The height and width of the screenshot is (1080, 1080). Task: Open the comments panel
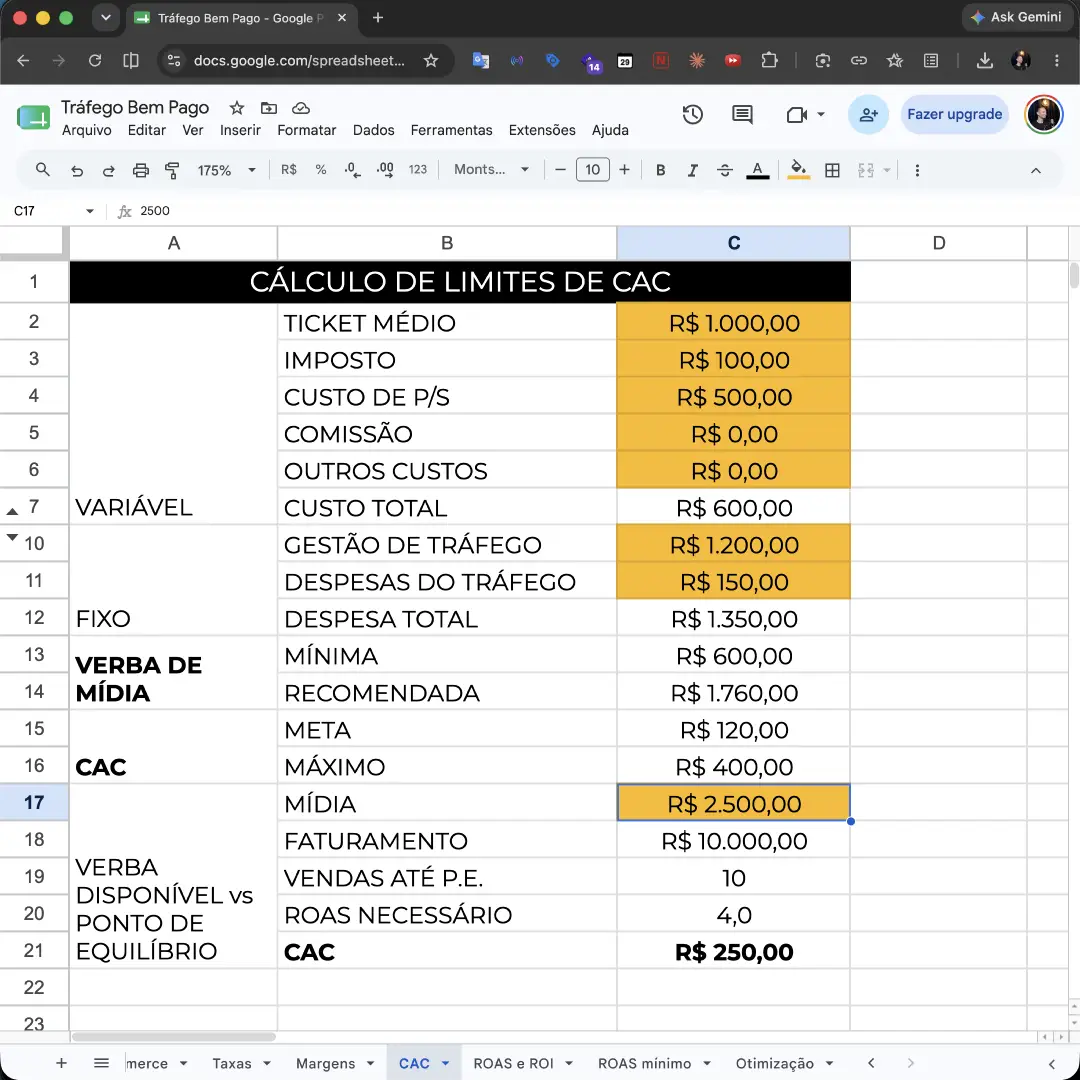pos(742,114)
